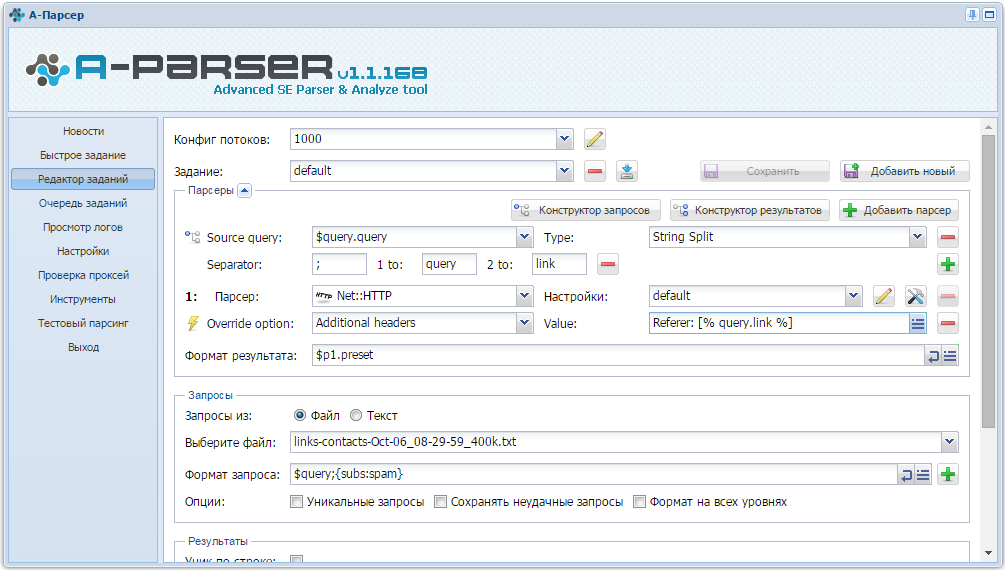Viewport: 1005px width, 570px height.
Task: Remove the Override option row with red minus
Action: [948, 323]
